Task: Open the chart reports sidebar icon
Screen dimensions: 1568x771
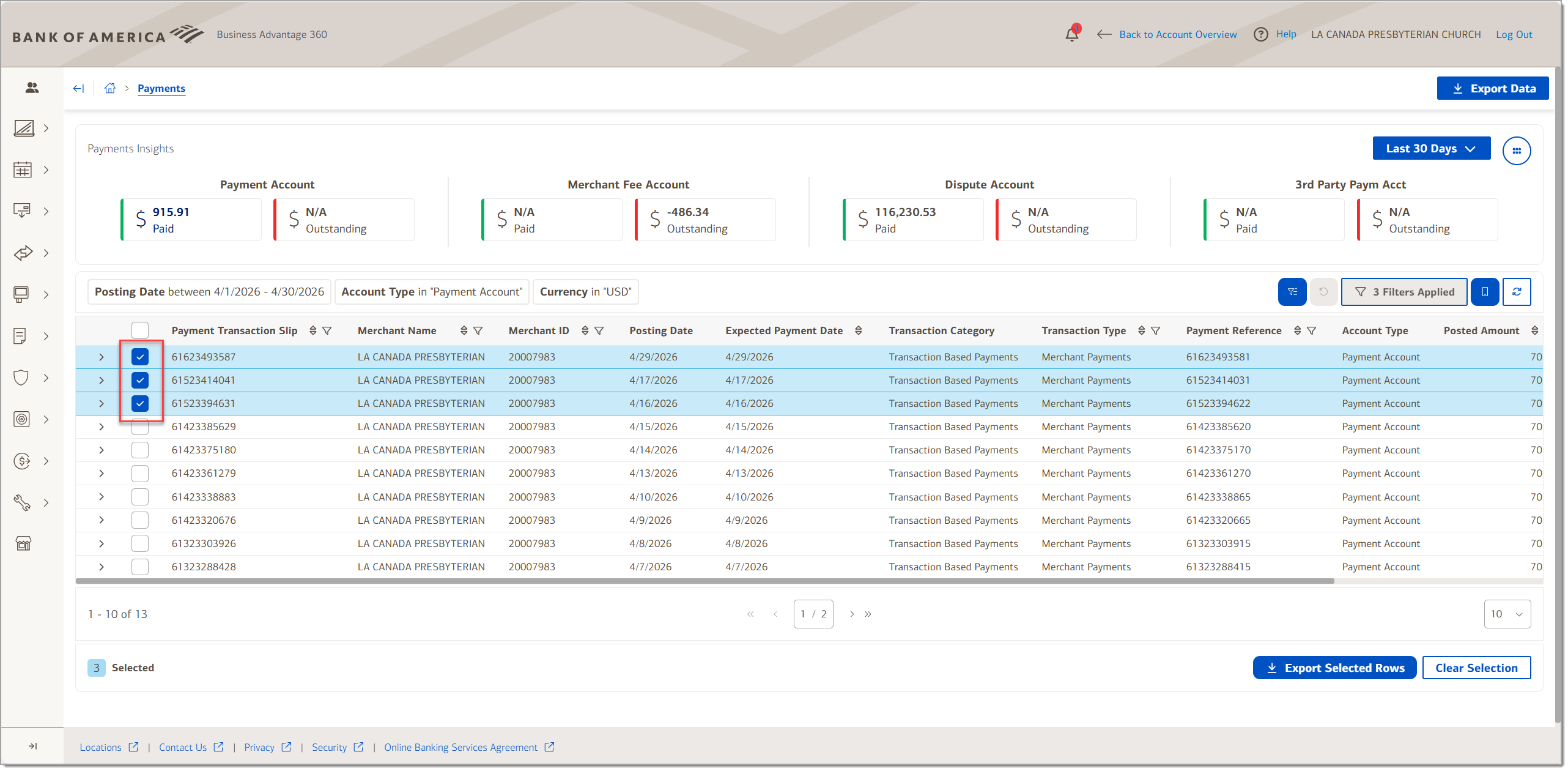Action: pyautogui.click(x=24, y=128)
